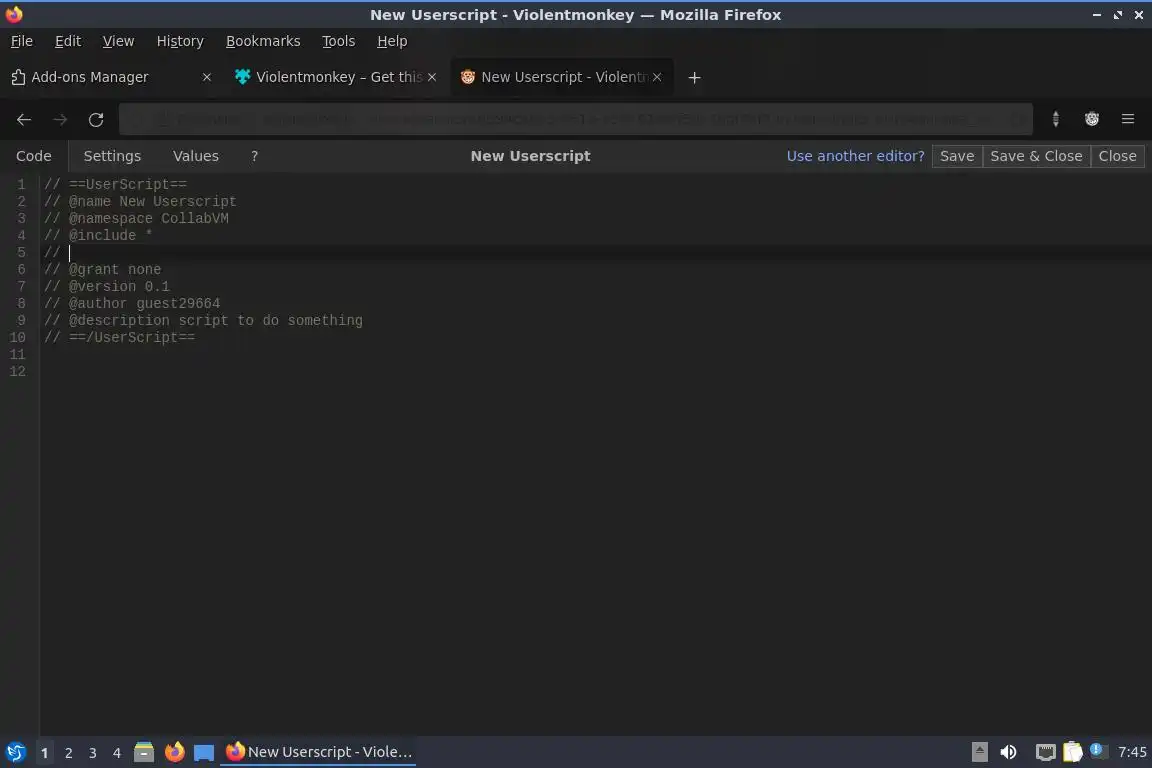Close the Add-ons Manager tab
Screen dimensions: 1152x768
pos(206,77)
